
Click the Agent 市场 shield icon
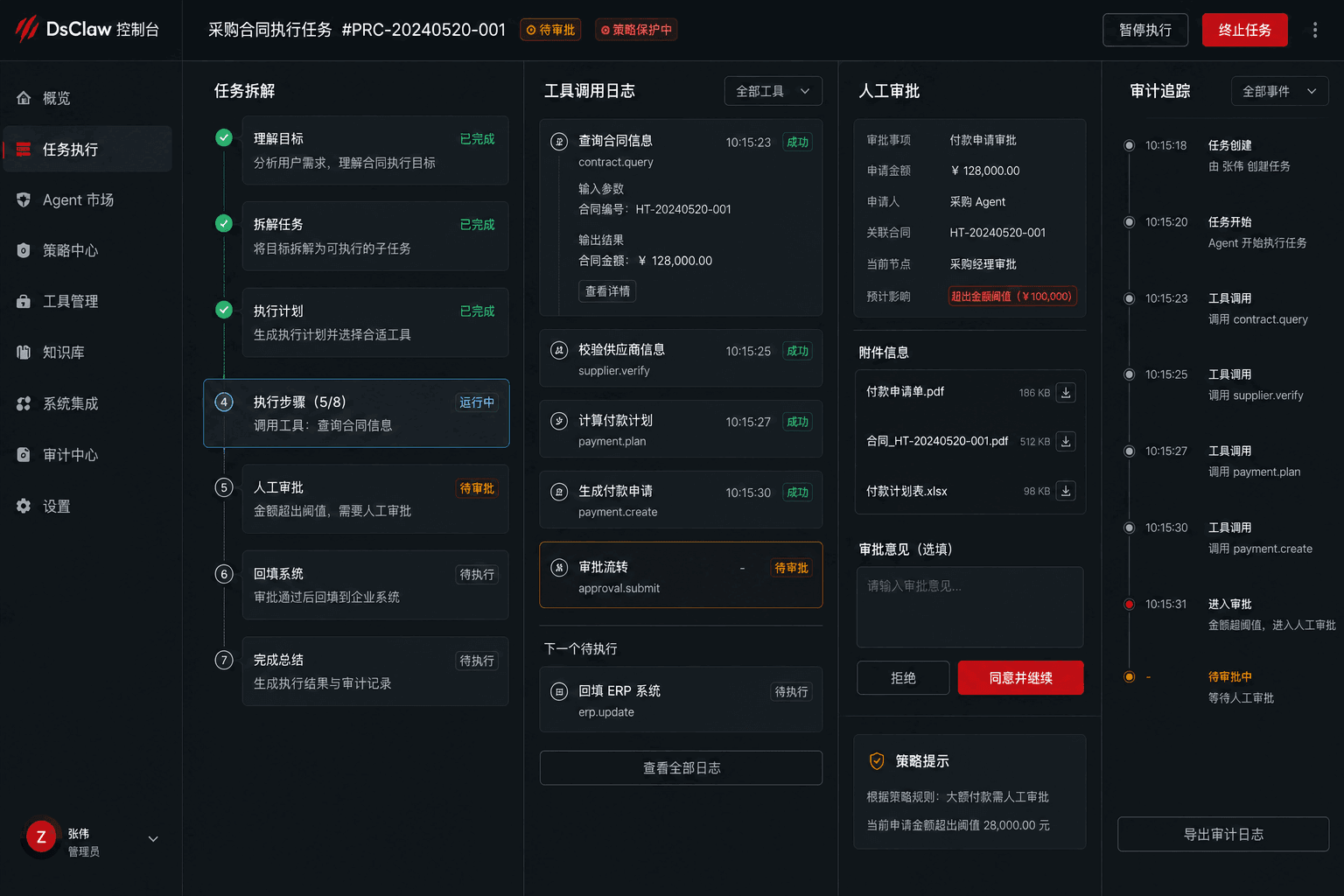(x=24, y=199)
